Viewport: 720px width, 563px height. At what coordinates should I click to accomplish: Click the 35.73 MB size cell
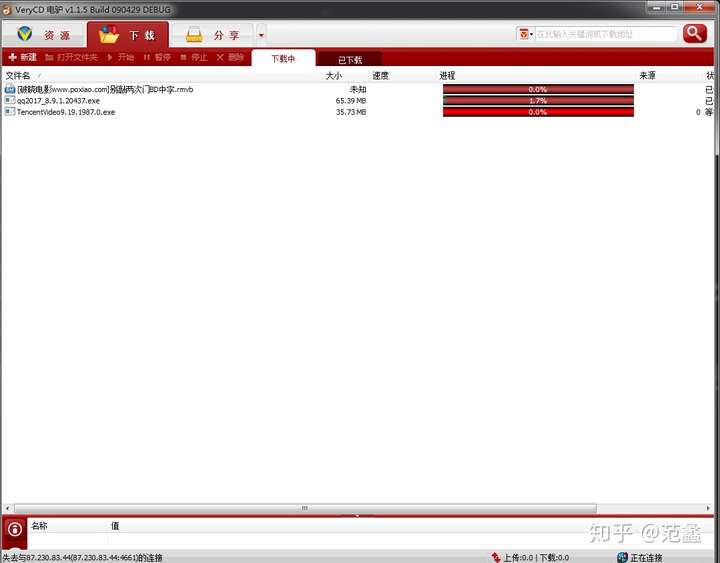pyautogui.click(x=351, y=112)
